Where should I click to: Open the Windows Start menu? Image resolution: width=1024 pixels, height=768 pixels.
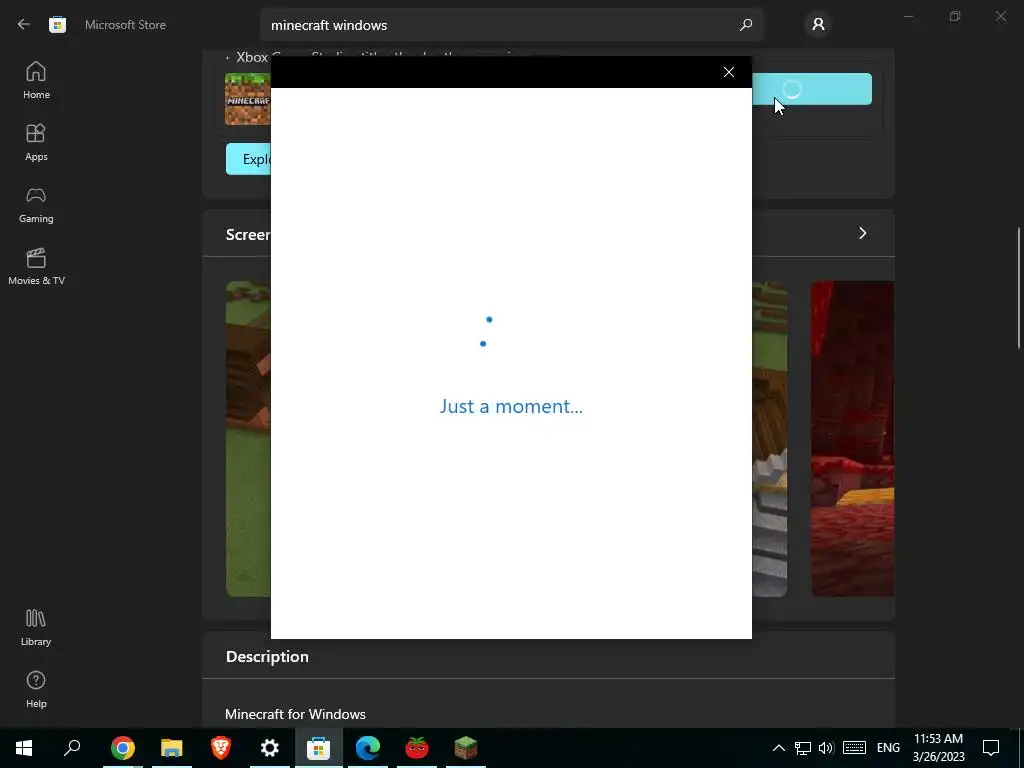[24, 747]
